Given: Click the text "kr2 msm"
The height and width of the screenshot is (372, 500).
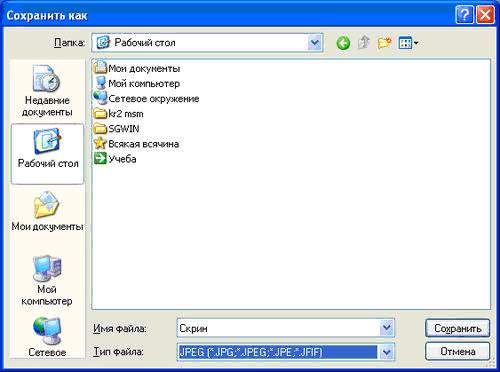Looking at the screenshot, I should click(126, 114).
